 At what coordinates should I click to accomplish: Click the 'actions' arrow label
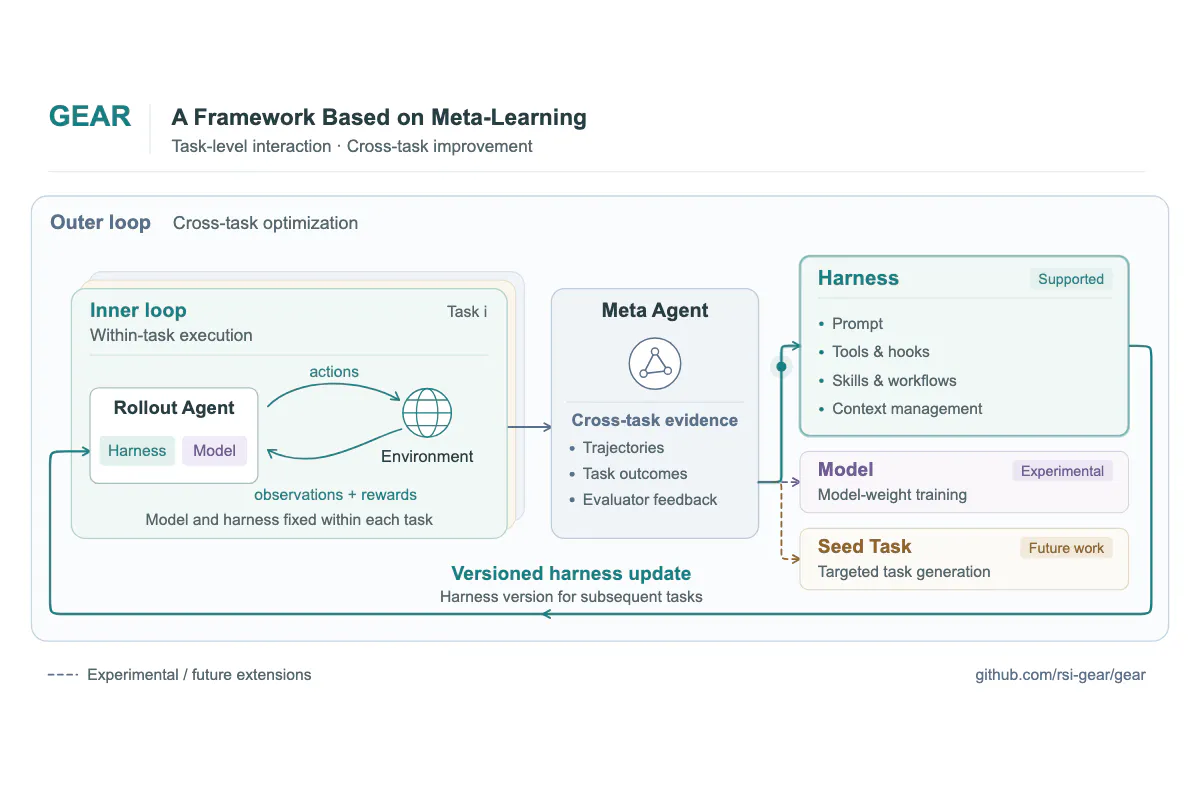pos(334,372)
